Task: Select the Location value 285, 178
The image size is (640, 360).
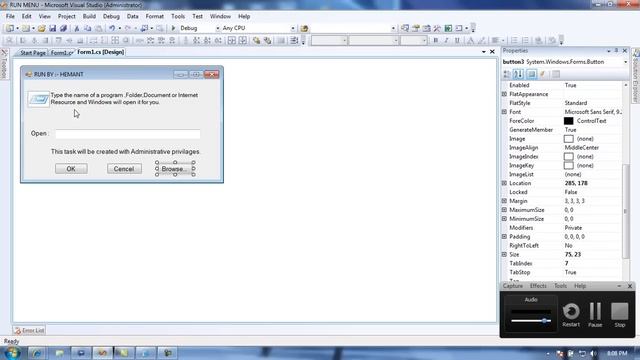Action: coord(576,183)
